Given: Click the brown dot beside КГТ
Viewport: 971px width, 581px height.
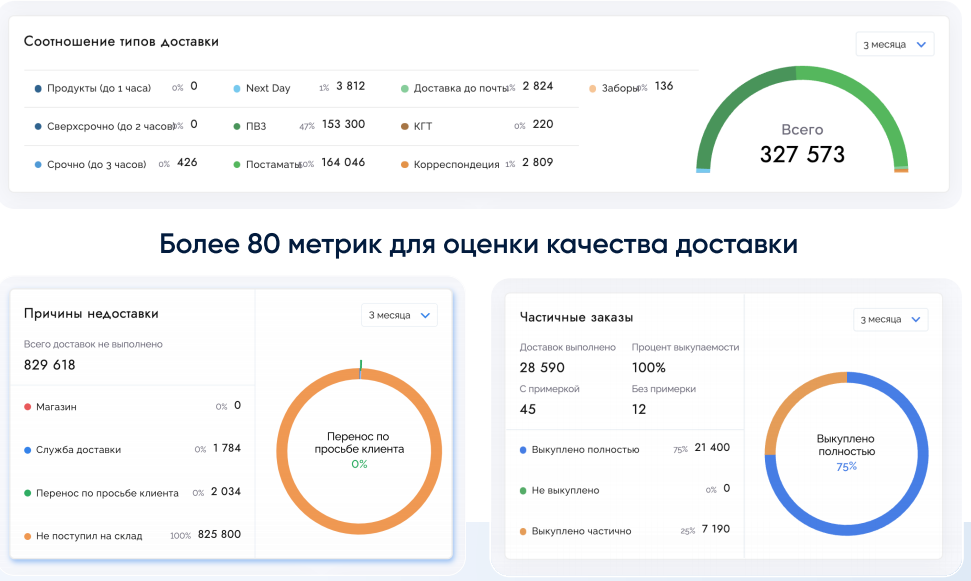Looking at the screenshot, I should click(x=405, y=127).
